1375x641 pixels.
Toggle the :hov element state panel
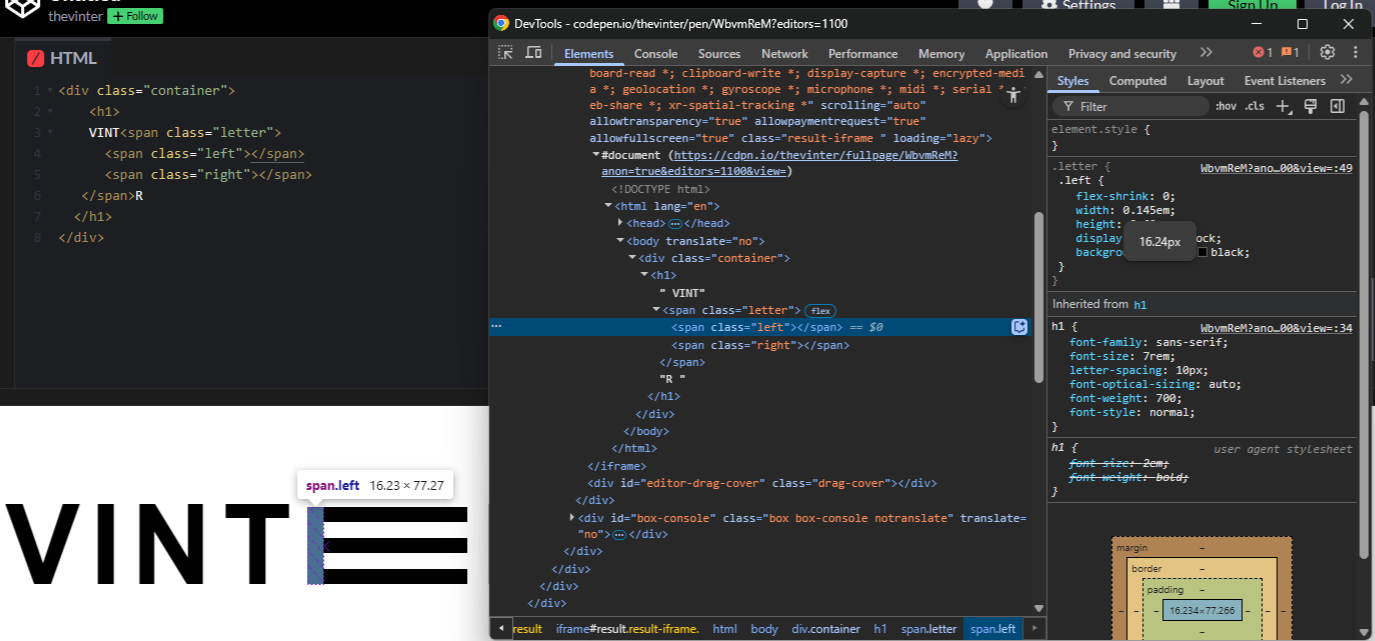tap(1226, 106)
